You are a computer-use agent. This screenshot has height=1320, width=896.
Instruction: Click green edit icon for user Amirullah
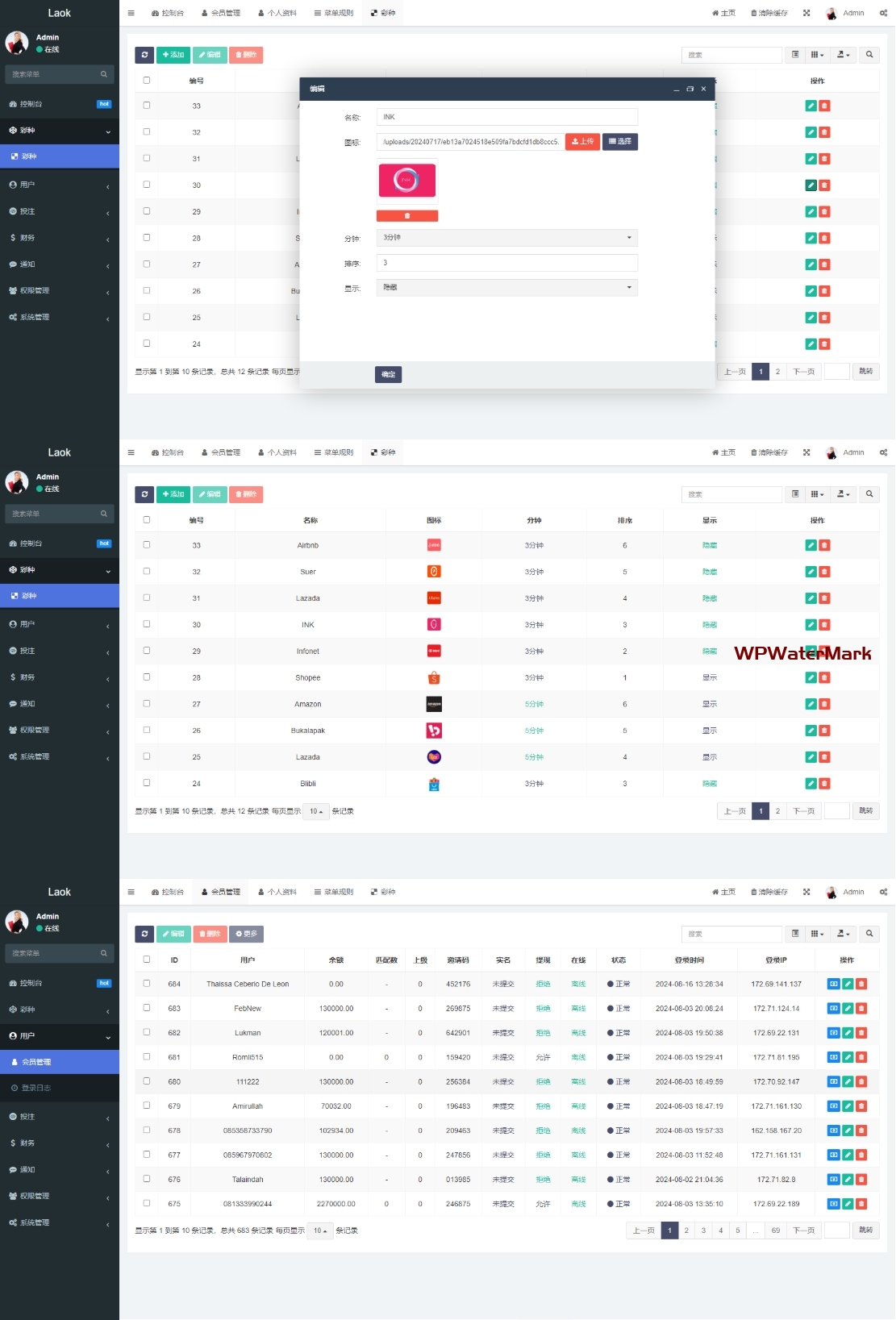pos(848,1106)
